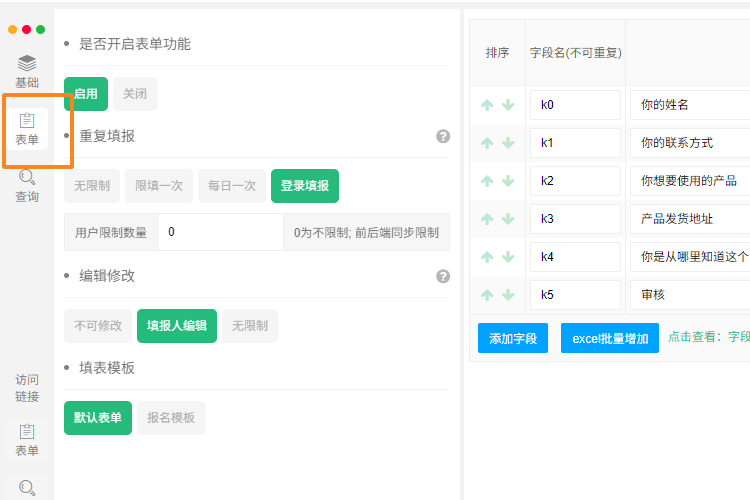The width and height of the screenshot is (750, 500).
Task: Click the 添加字段 button
Action: tap(513, 338)
